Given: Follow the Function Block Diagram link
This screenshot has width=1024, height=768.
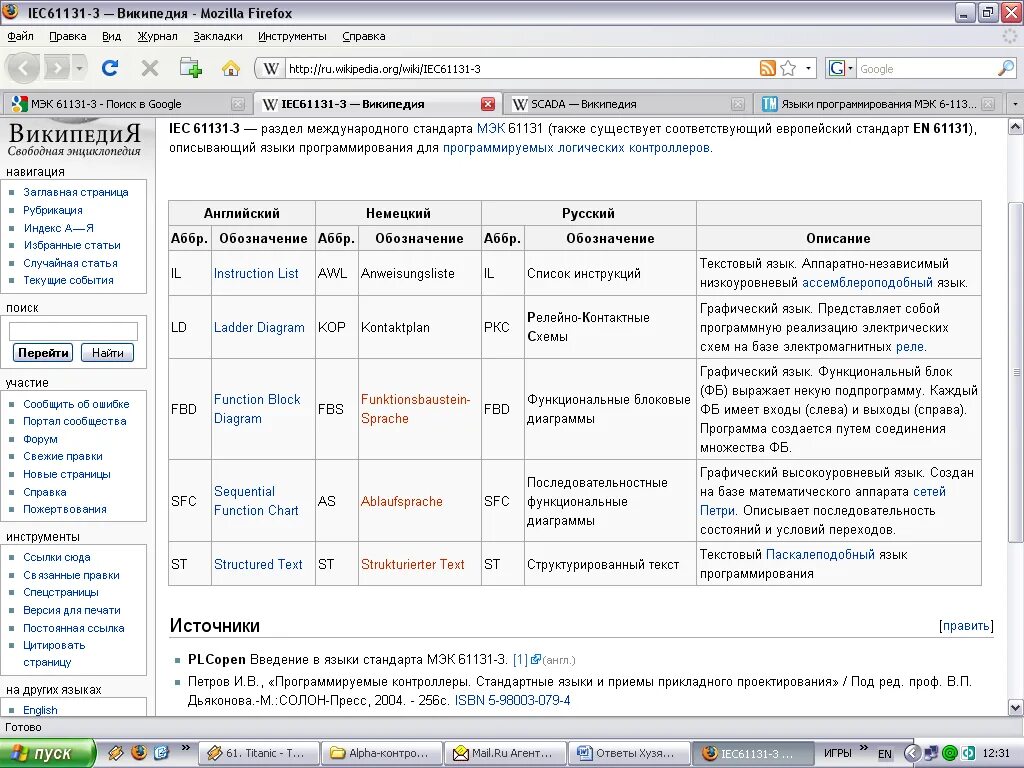Looking at the screenshot, I should (257, 409).
